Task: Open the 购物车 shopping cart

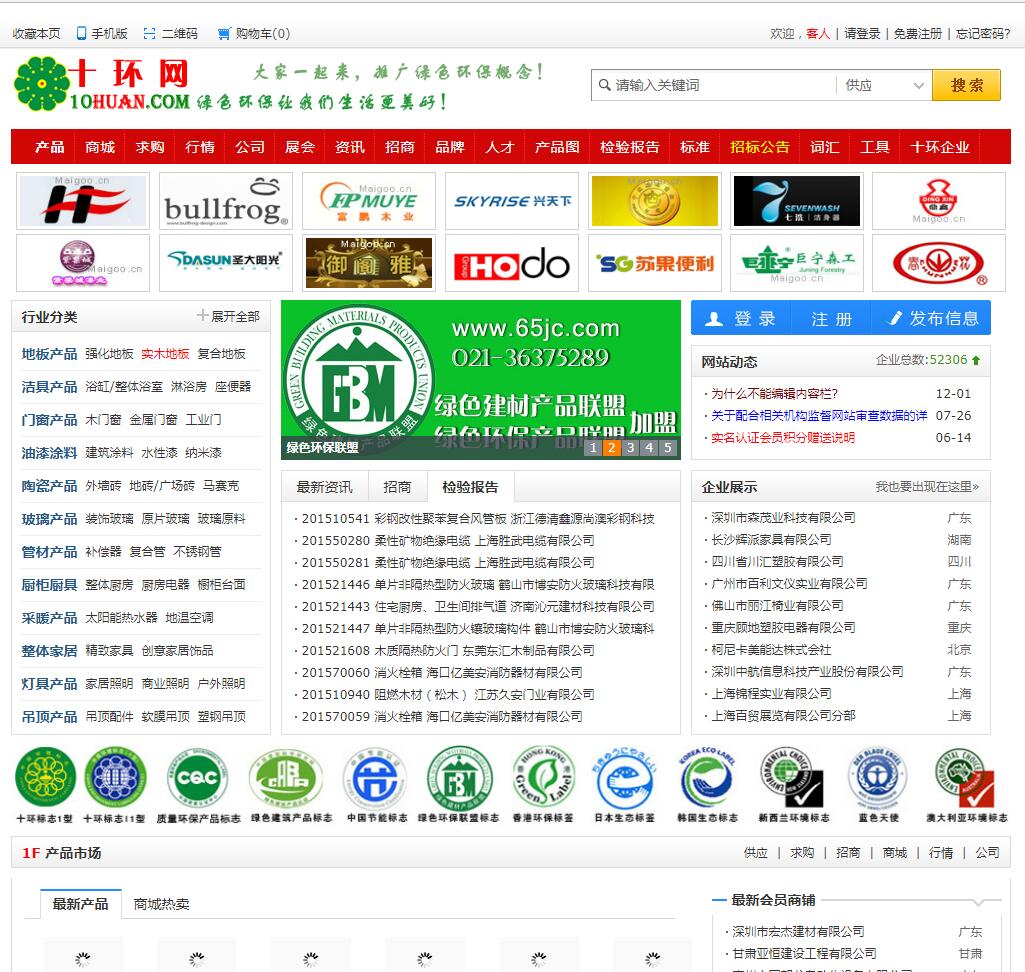Action: pyautogui.click(x=254, y=33)
